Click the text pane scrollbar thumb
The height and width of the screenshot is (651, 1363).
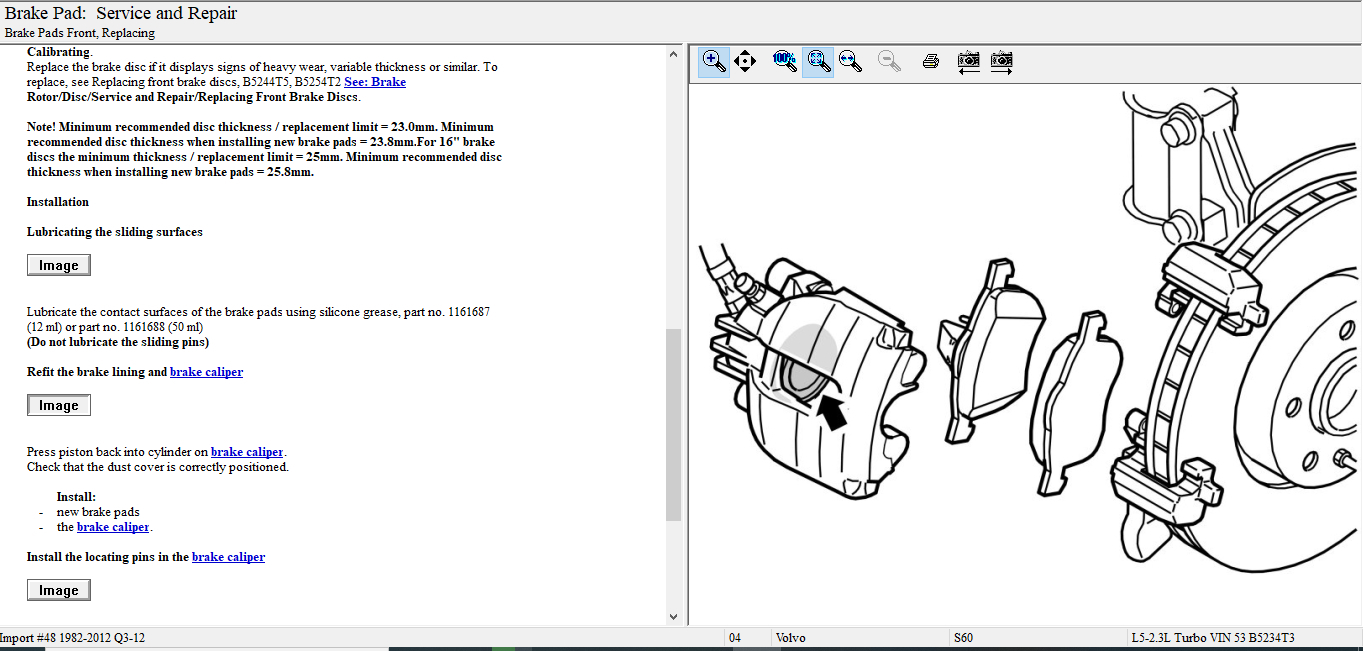(673, 425)
